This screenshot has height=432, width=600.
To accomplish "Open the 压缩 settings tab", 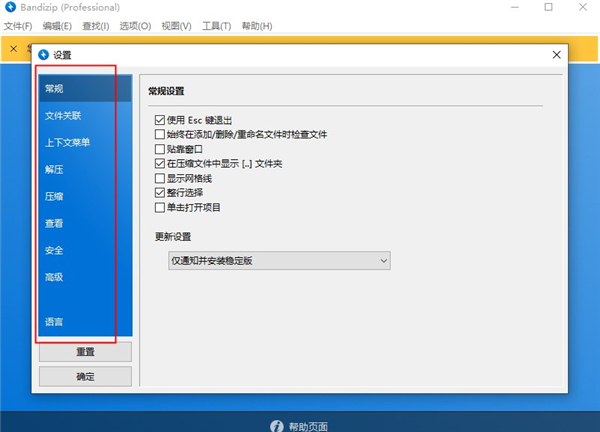I will click(85, 196).
